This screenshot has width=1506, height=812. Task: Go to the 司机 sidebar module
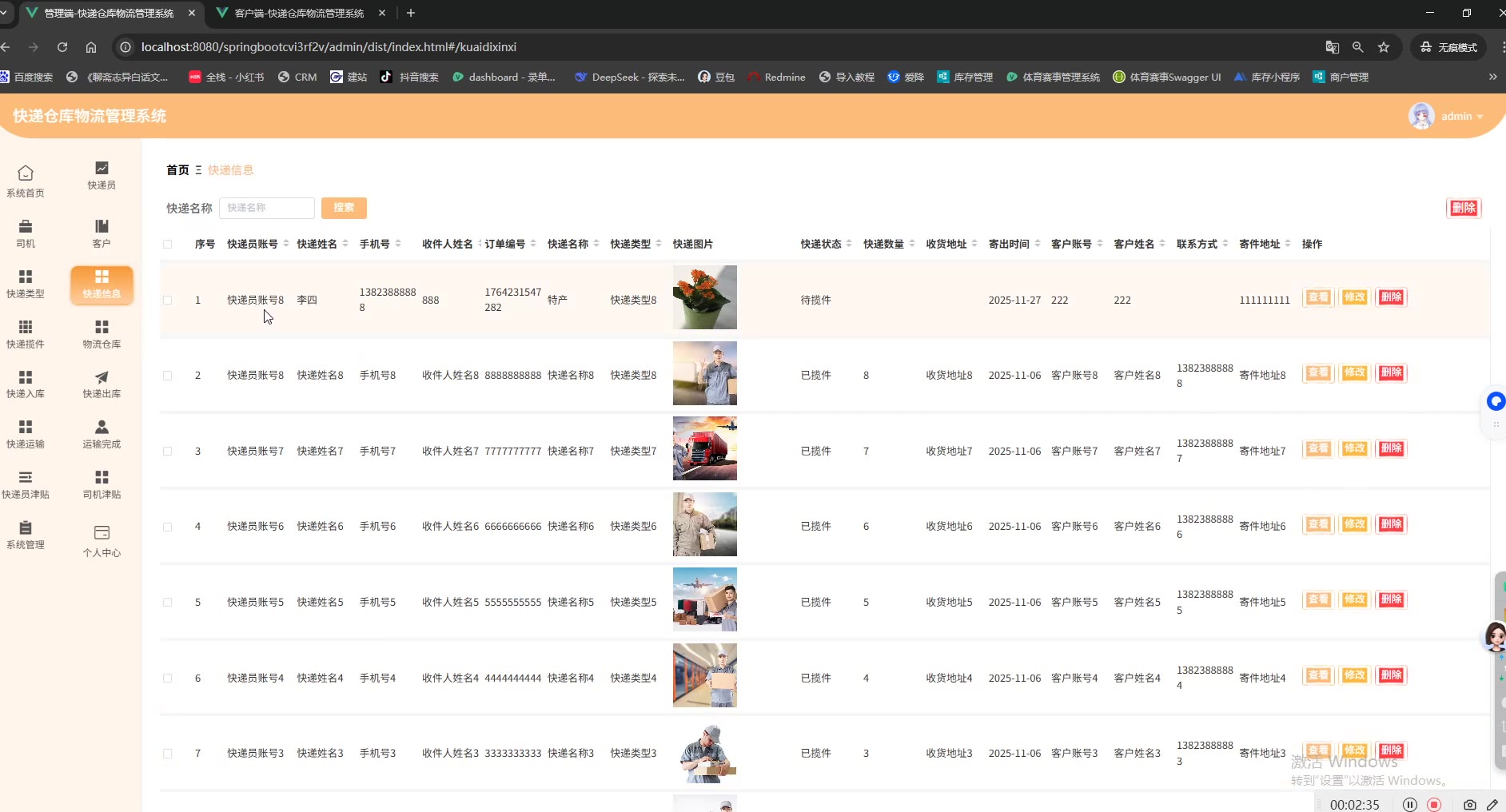[26, 234]
